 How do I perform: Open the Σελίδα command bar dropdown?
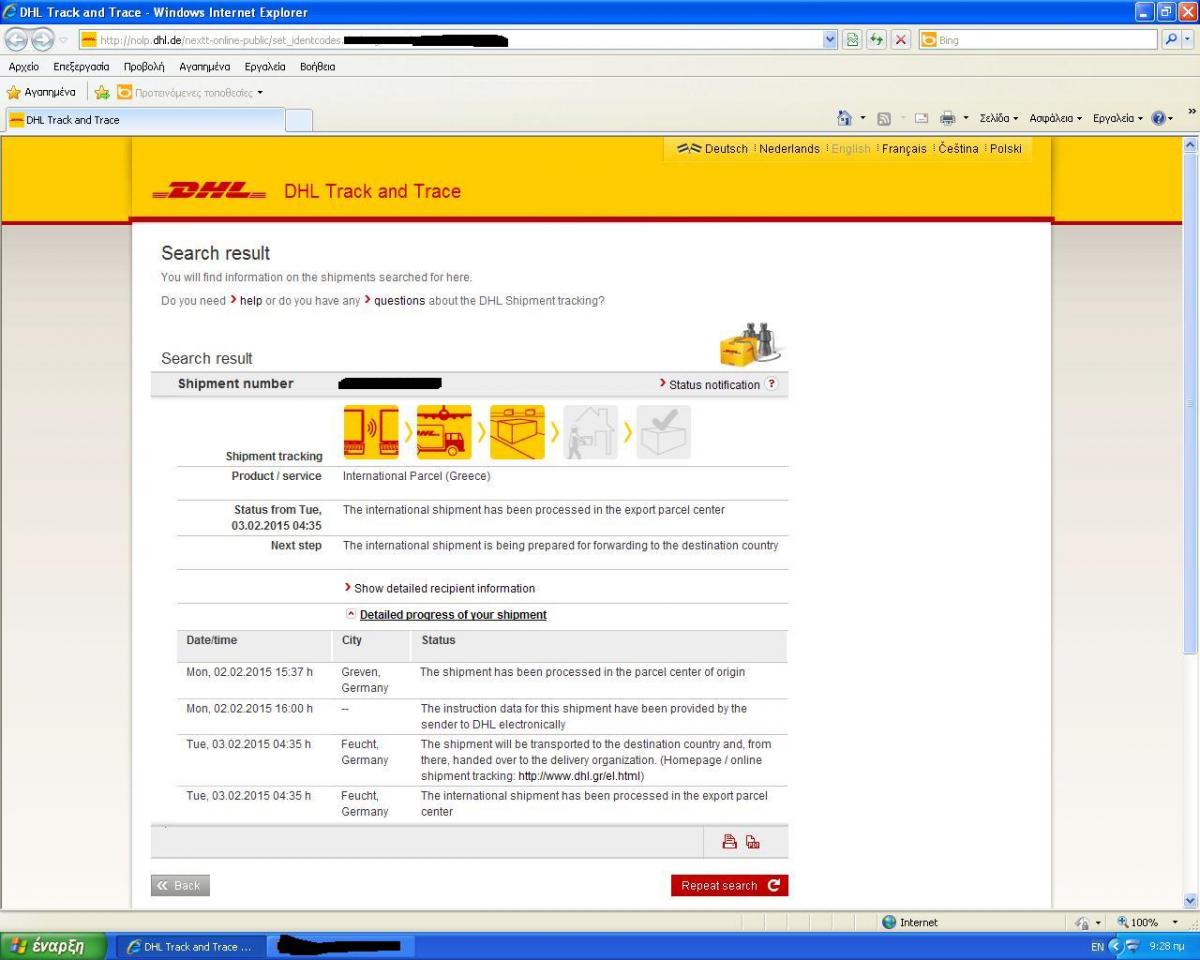pos(998,119)
